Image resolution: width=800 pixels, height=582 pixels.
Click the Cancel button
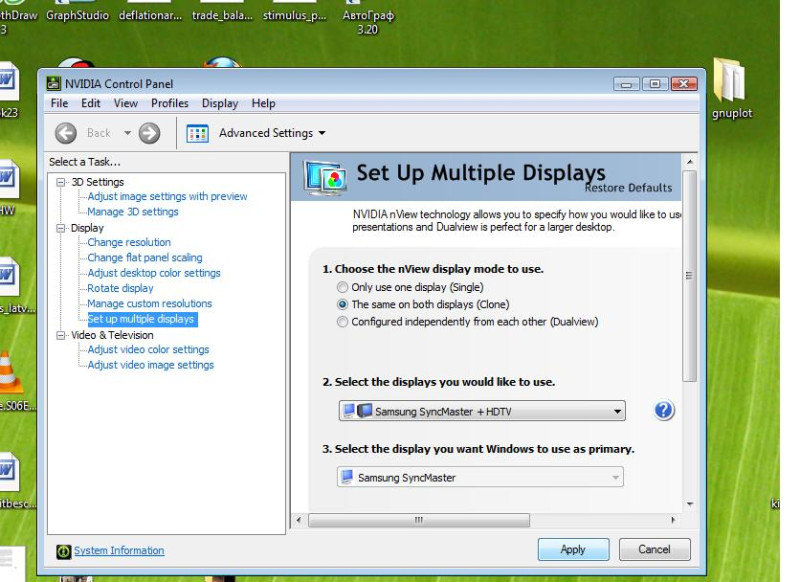point(655,549)
